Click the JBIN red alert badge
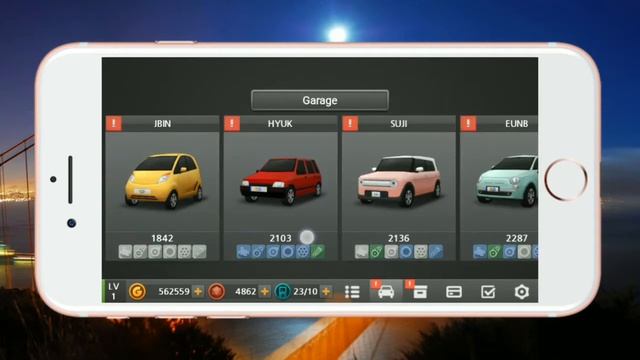 tap(114, 123)
